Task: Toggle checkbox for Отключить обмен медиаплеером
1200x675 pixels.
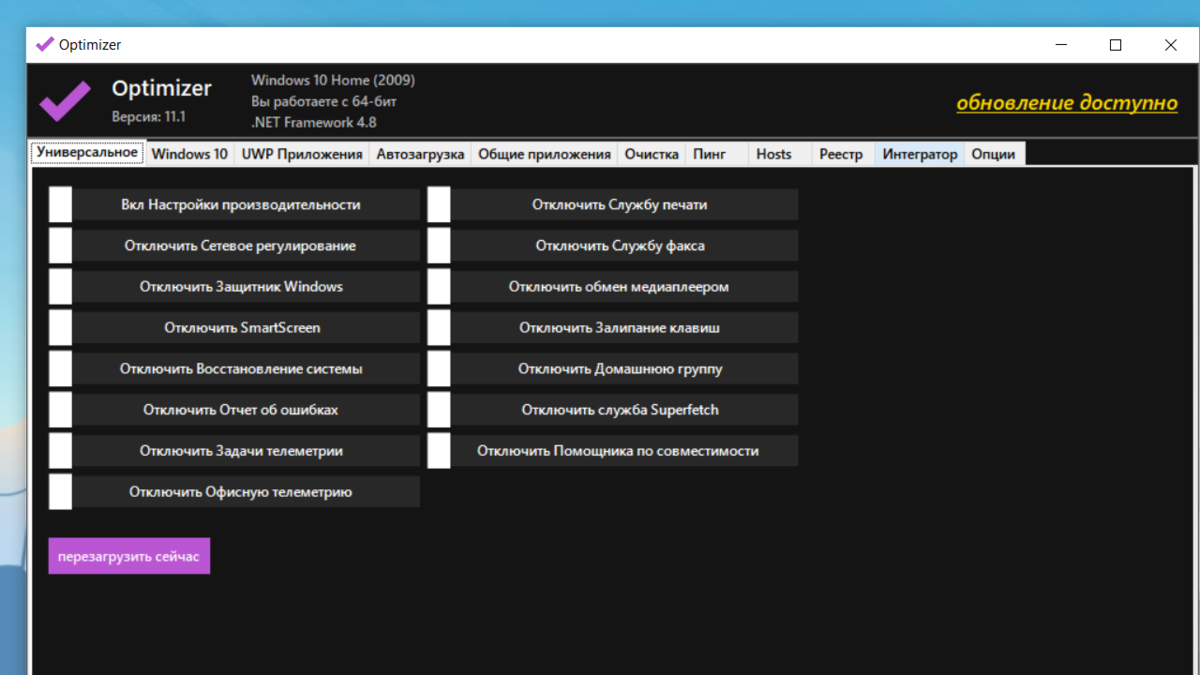Action: [x=439, y=287]
